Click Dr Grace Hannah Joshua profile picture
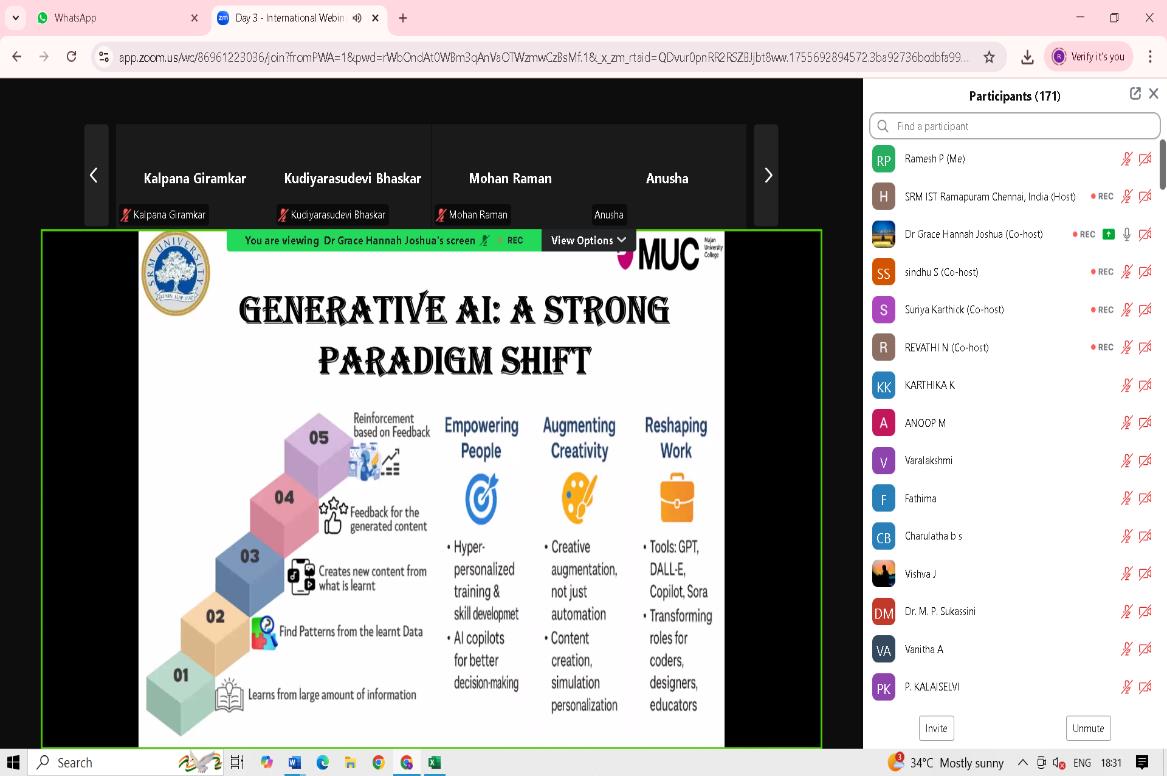Viewport: 1167px width, 776px height. [883, 234]
